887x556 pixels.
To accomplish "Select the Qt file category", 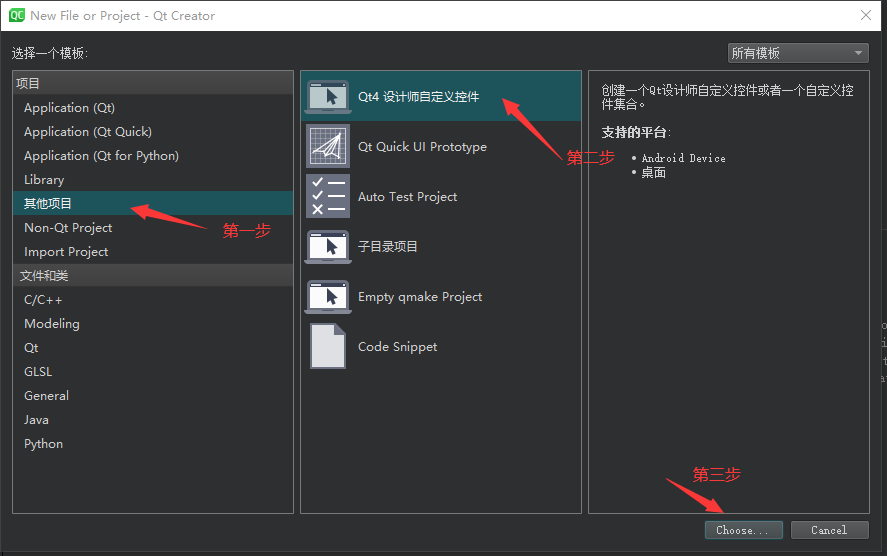I will (153, 348).
